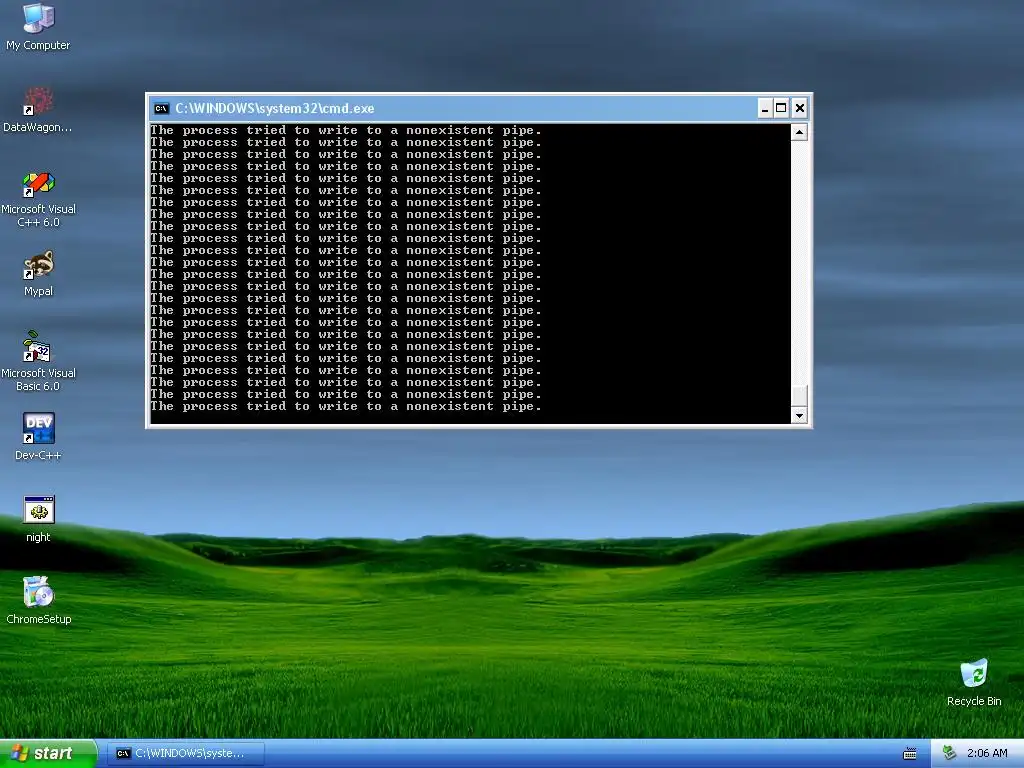Click the Start button
The image size is (1024, 768).
(48, 754)
